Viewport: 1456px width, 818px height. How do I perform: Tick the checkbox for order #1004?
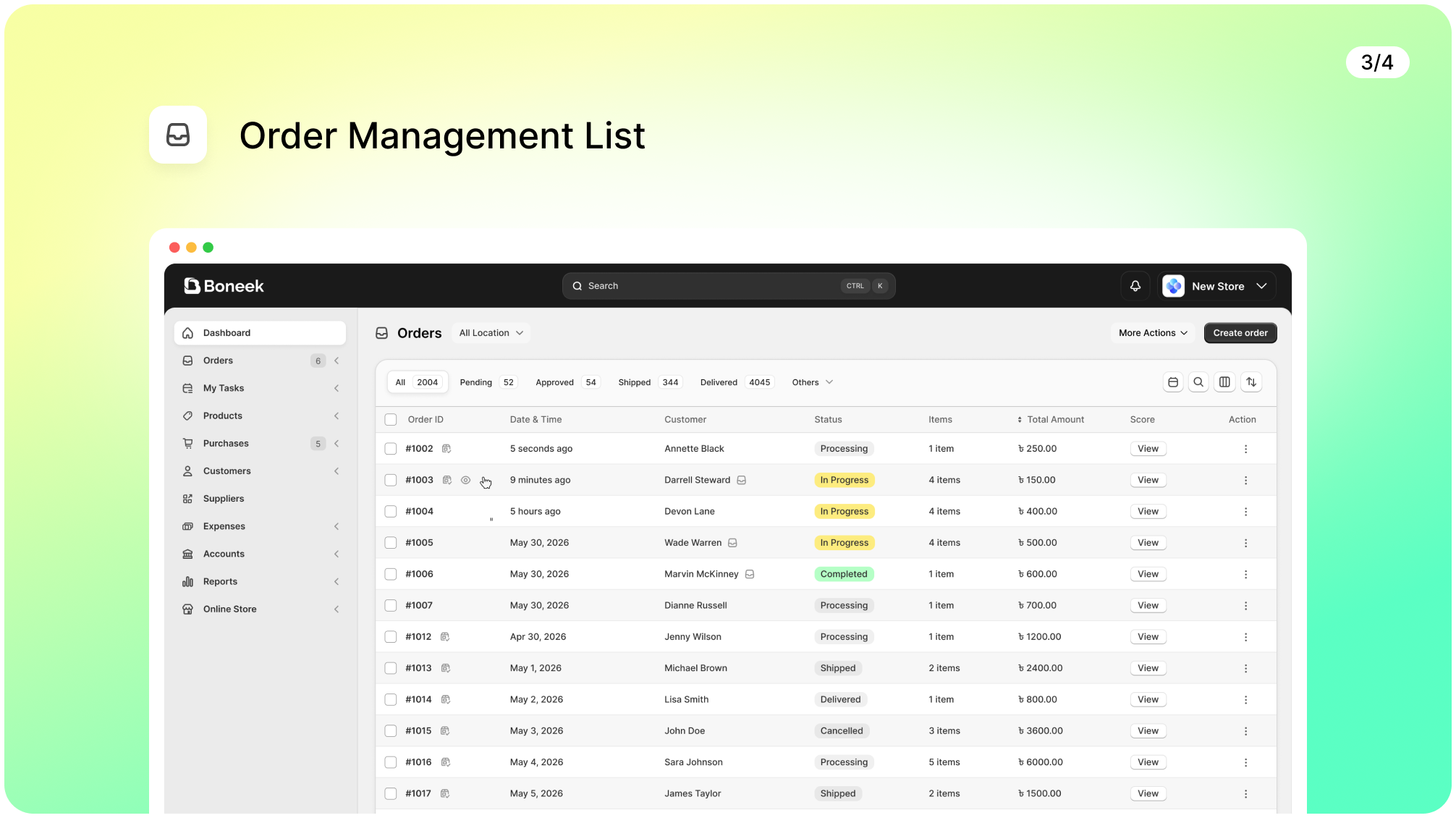coord(391,512)
